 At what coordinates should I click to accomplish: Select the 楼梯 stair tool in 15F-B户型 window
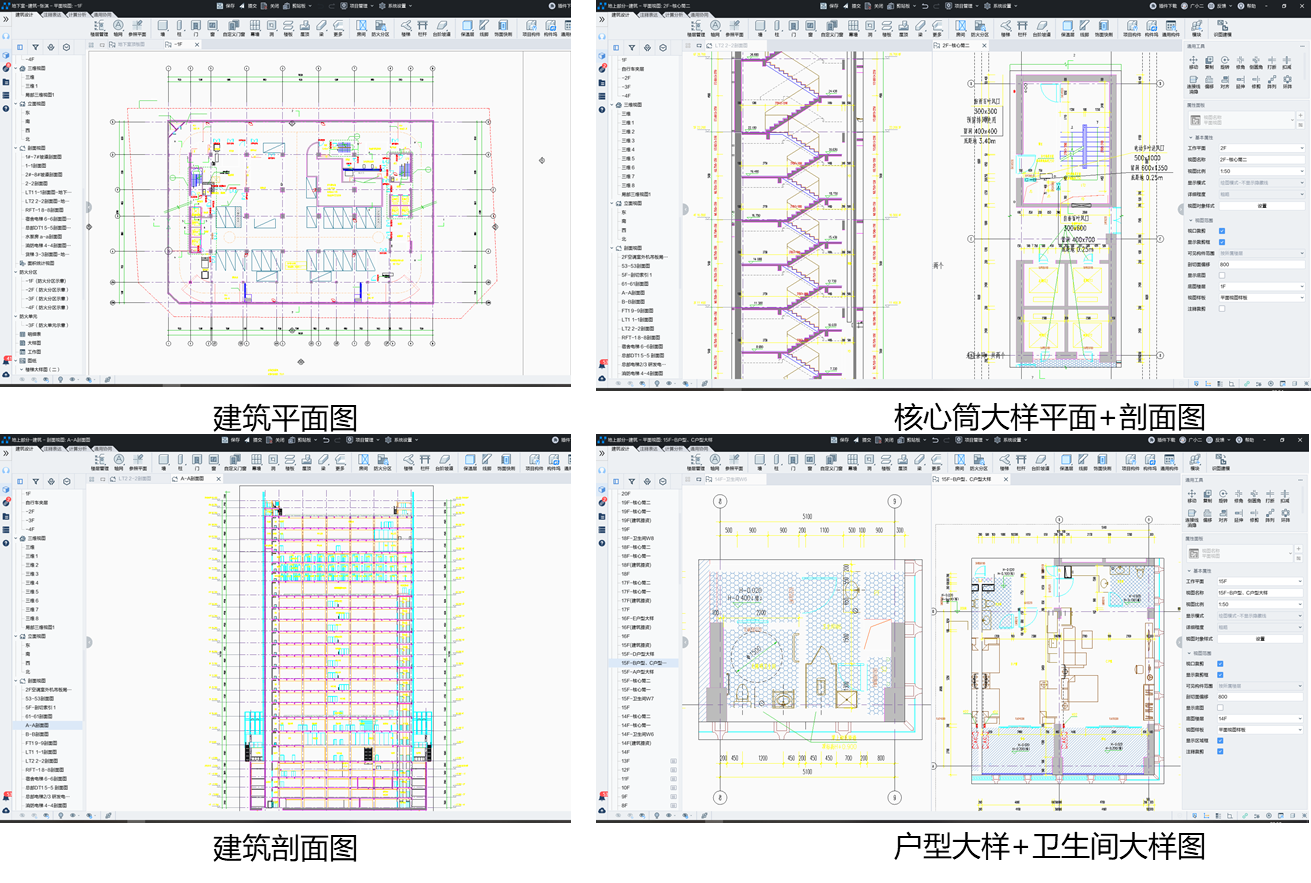tap(1003, 463)
